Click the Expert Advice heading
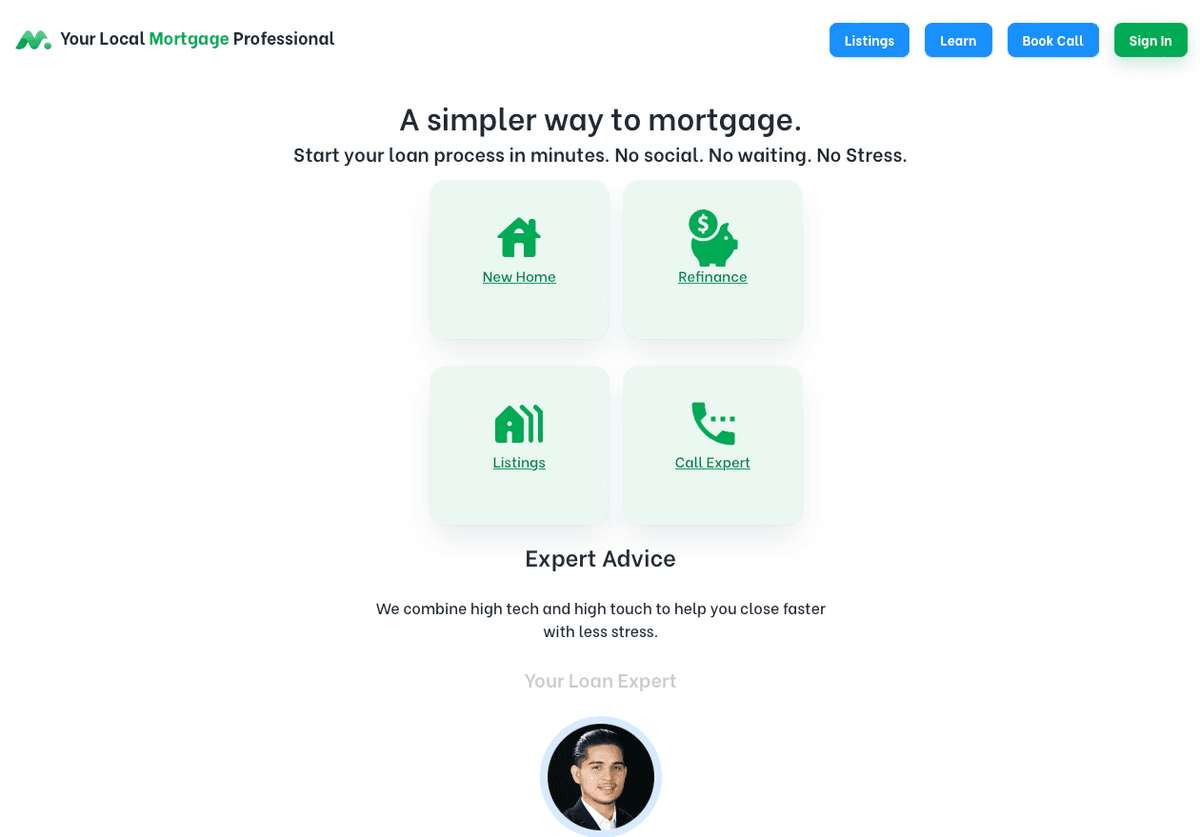The height and width of the screenshot is (837, 1200). (x=600, y=558)
